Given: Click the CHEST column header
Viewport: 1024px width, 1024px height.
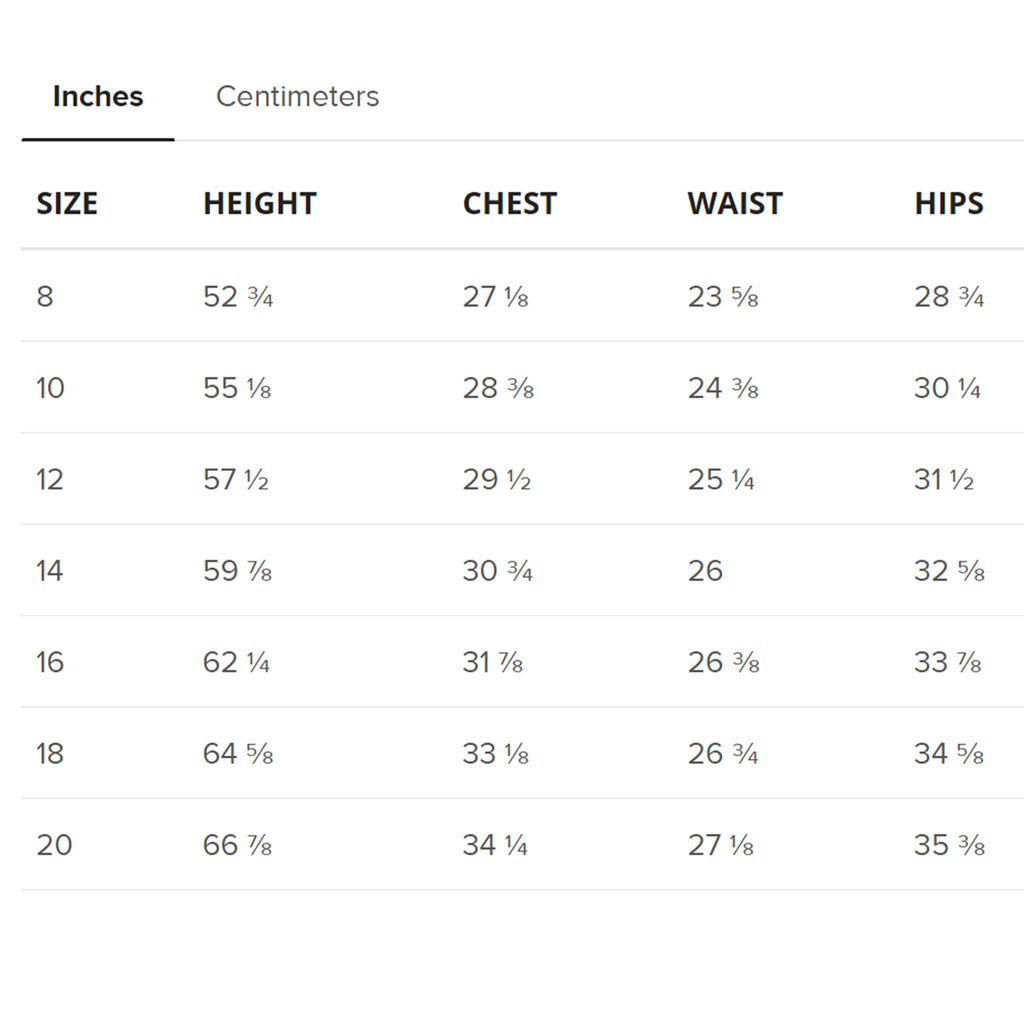Looking at the screenshot, I should point(510,203).
